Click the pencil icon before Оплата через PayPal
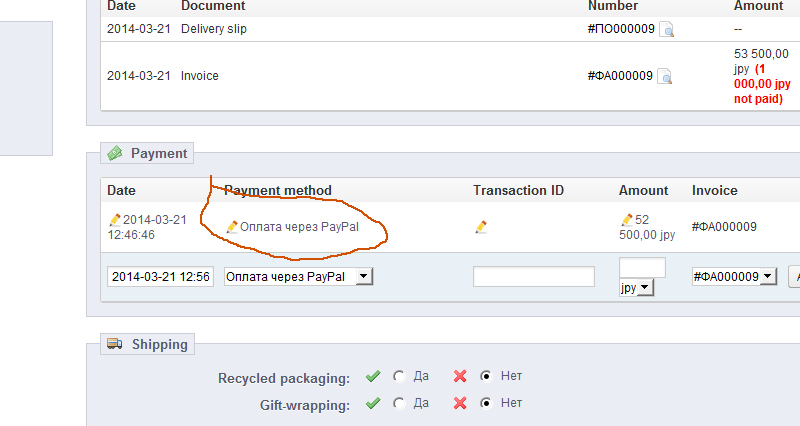Viewport: 800px width, 426px height. pos(232,227)
